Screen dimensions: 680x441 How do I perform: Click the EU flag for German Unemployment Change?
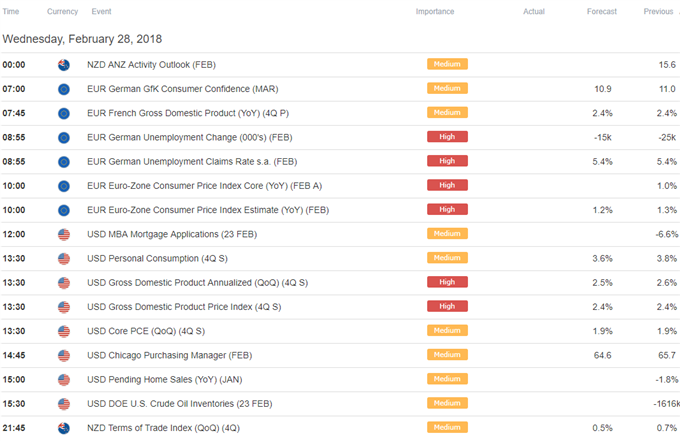click(x=64, y=138)
